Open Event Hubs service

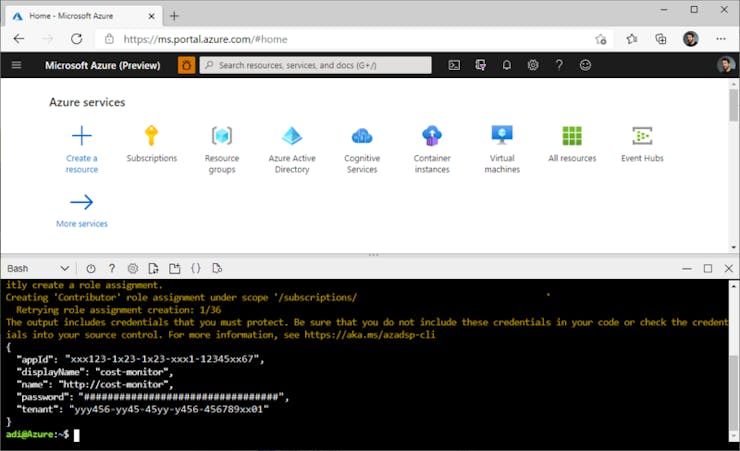(x=642, y=144)
